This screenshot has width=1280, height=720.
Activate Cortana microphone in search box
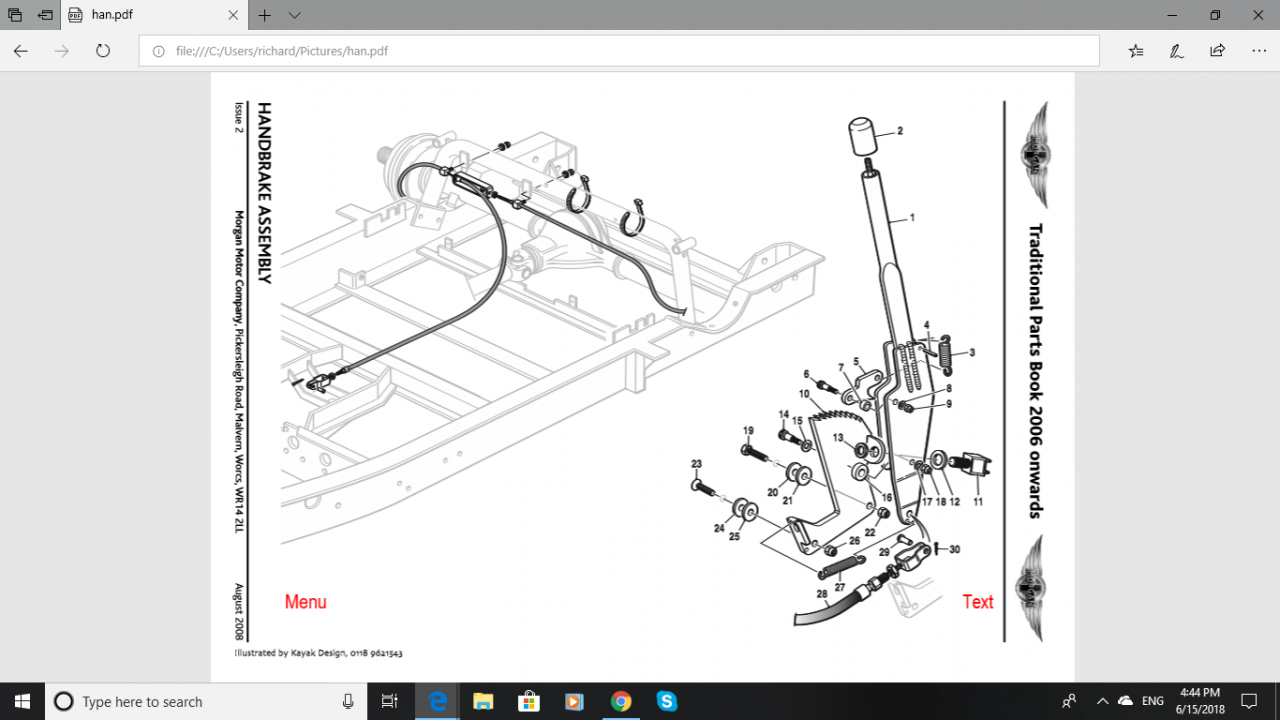(x=348, y=701)
